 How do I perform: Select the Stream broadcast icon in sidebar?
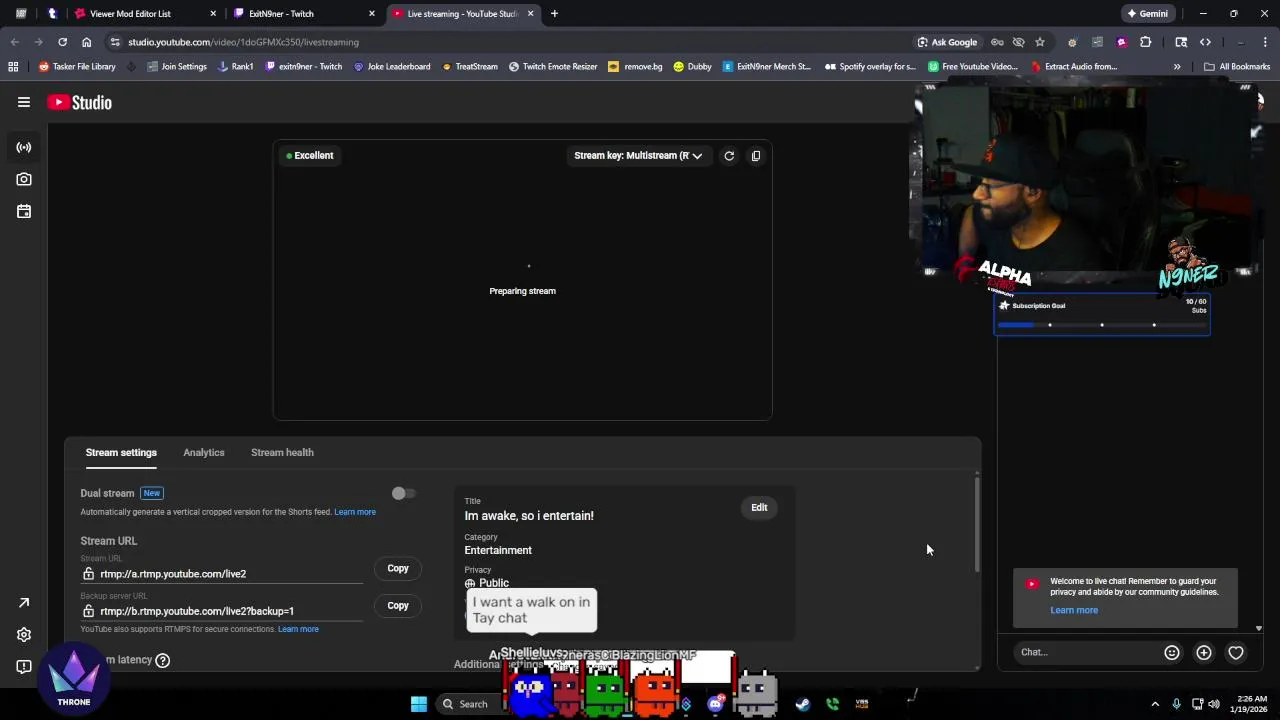coord(24,147)
